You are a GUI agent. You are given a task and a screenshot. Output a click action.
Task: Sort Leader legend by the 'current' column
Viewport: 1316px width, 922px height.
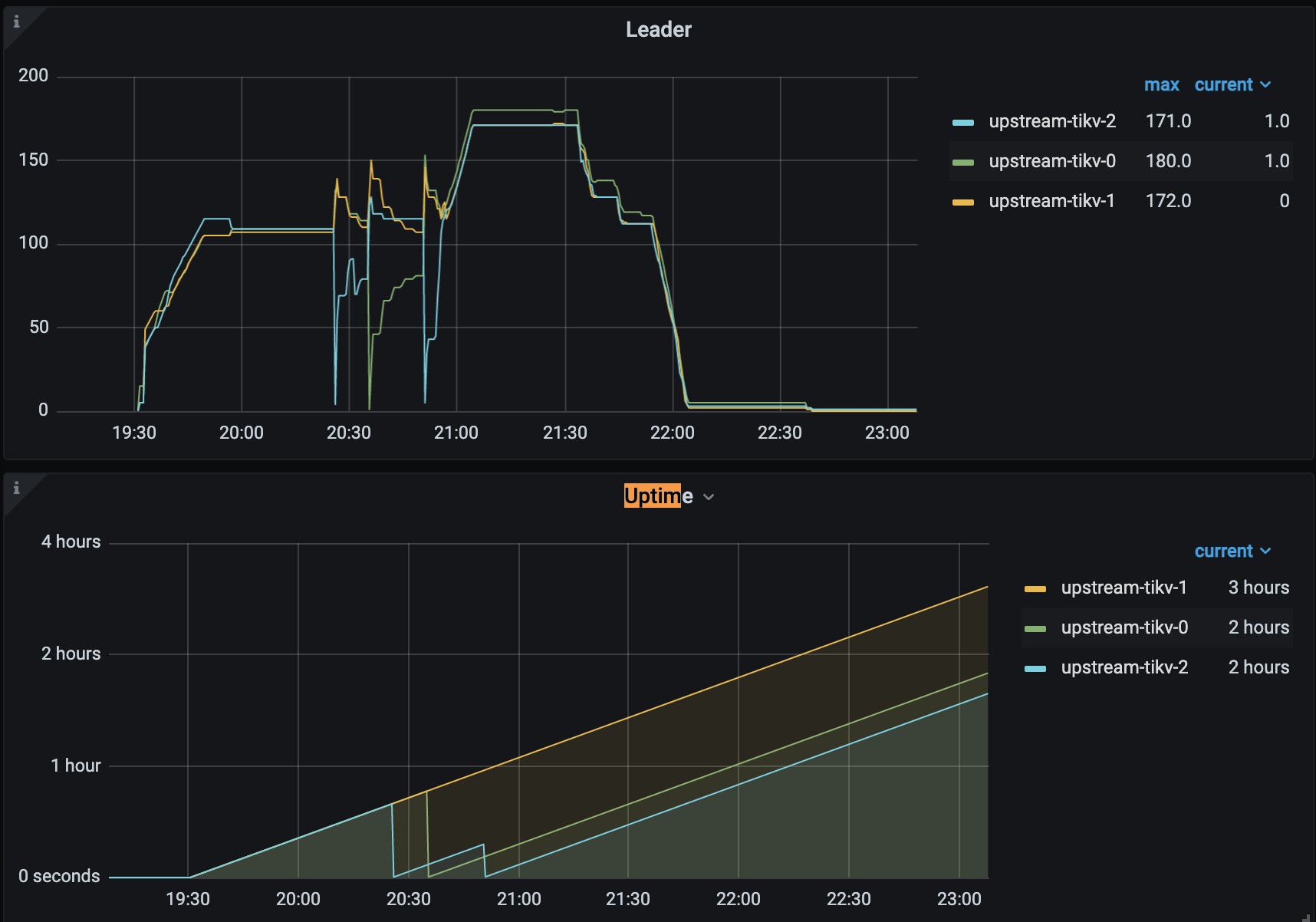1222,84
